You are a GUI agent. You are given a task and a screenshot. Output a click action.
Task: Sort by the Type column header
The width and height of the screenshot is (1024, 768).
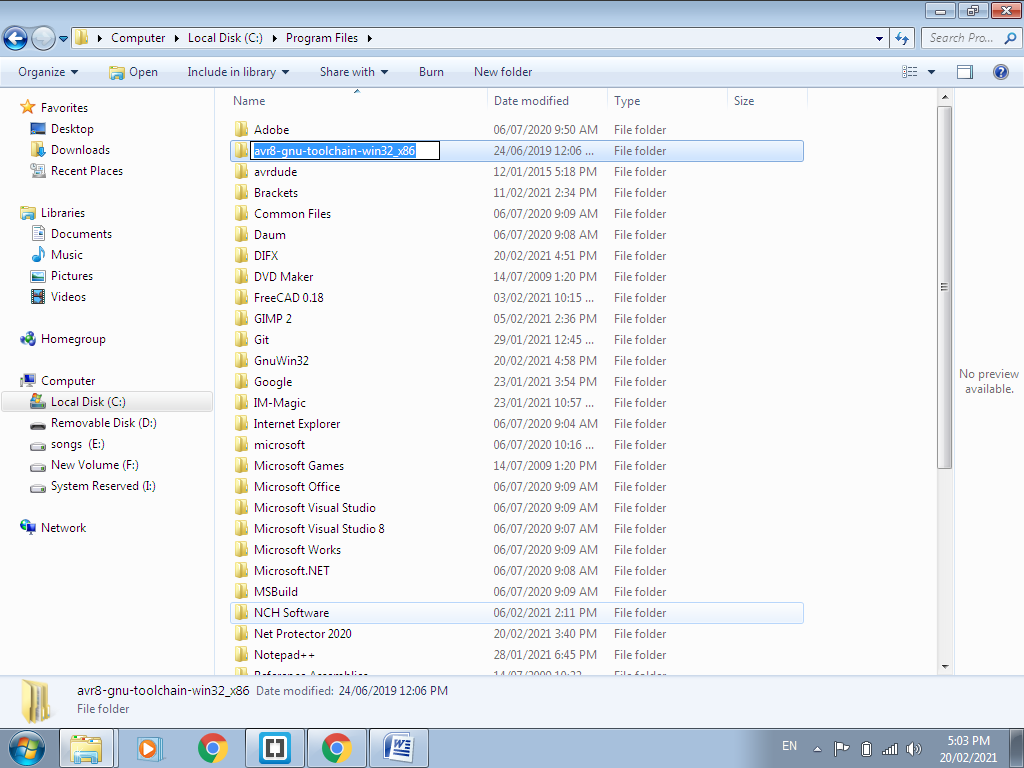coord(667,101)
